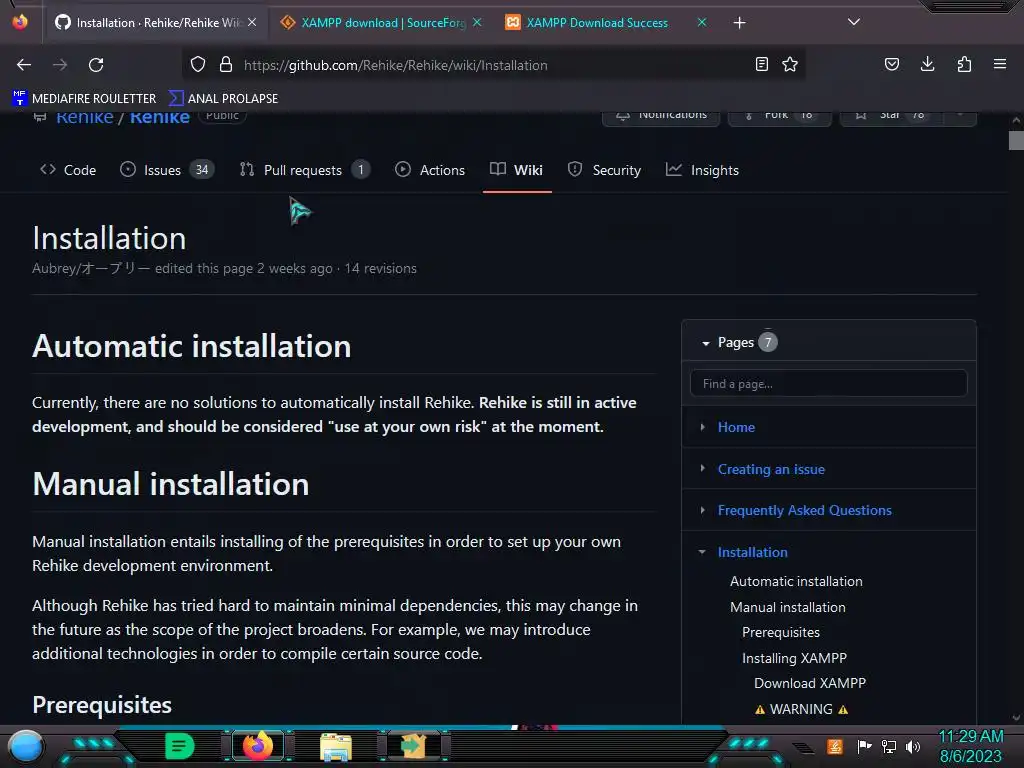Close the Installation Rehike Wiki tab
Viewport: 1024px width, 768px height.
252,22
